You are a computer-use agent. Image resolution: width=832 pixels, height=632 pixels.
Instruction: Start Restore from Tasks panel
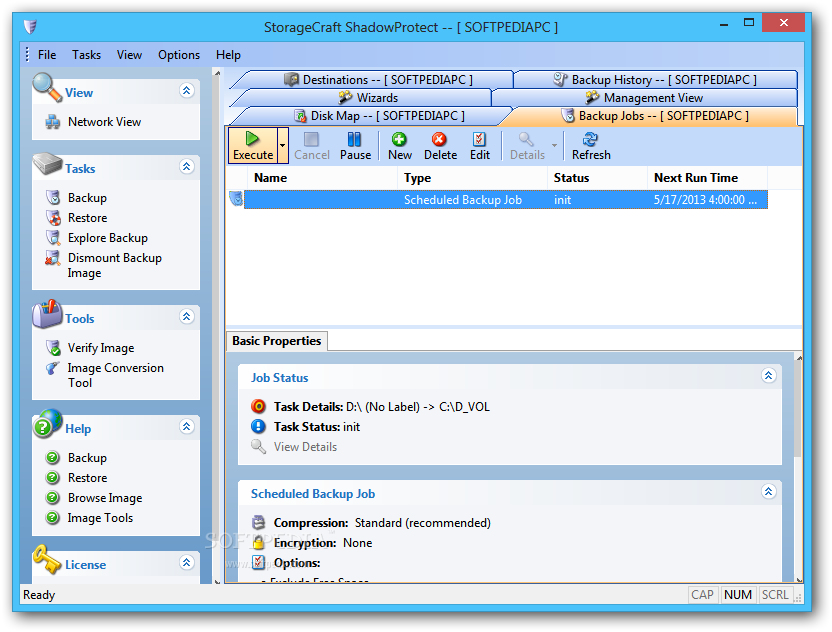coord(87,218)
